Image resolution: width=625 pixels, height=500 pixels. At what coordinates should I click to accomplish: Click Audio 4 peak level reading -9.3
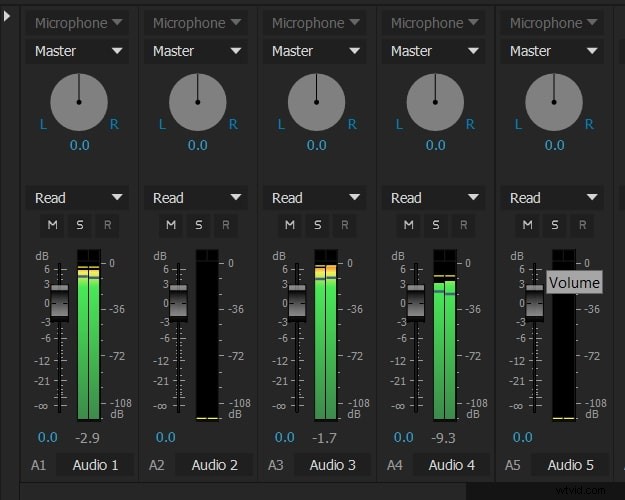443,438
